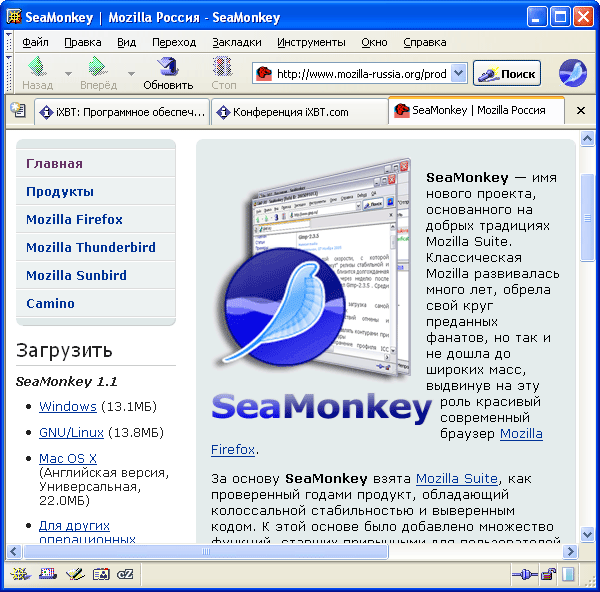
Task: Open the Mozilla Thunderbird sidebar link
Action: click(x=91, y=248)
